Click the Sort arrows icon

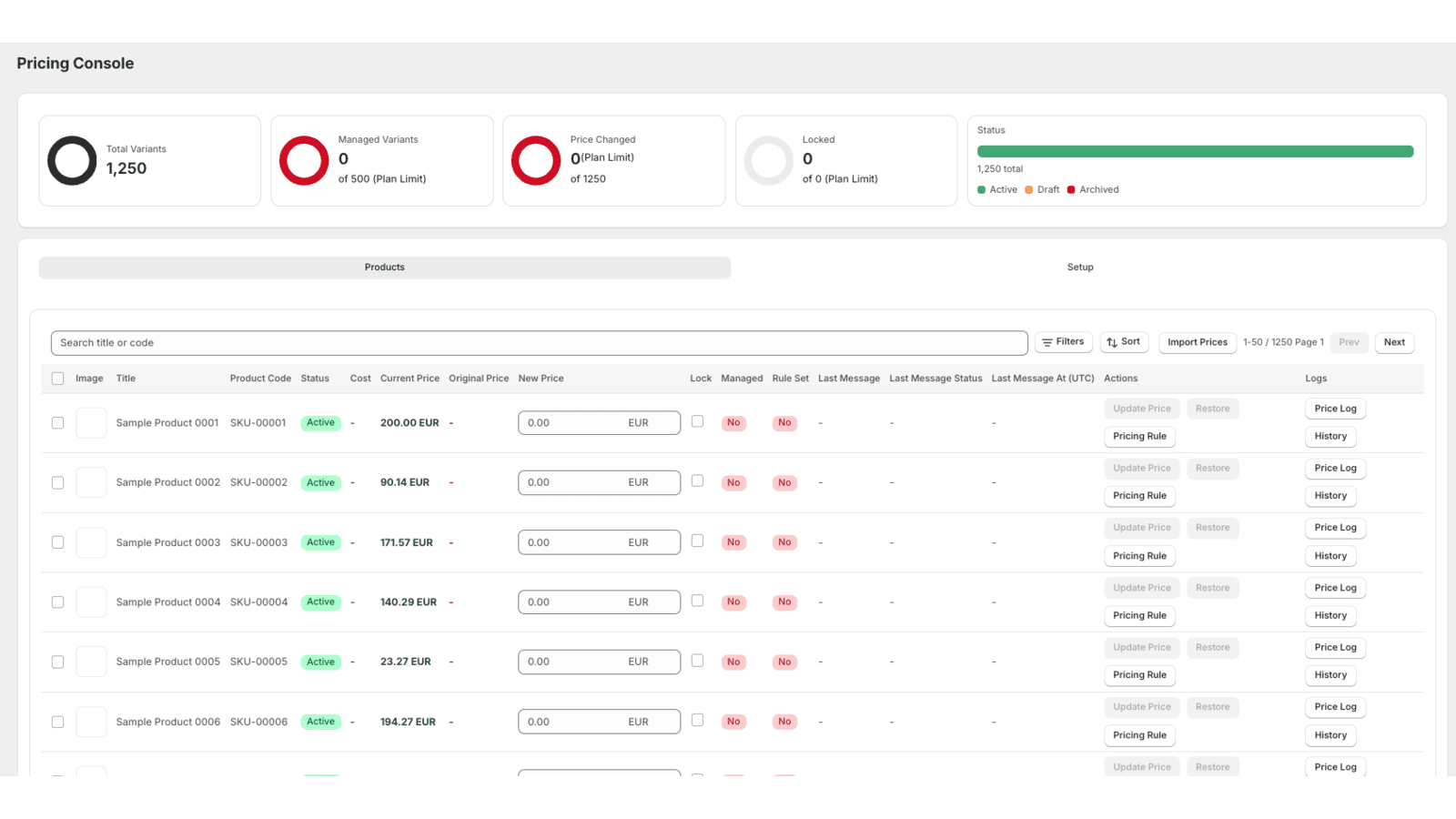tap(1112, 341)
